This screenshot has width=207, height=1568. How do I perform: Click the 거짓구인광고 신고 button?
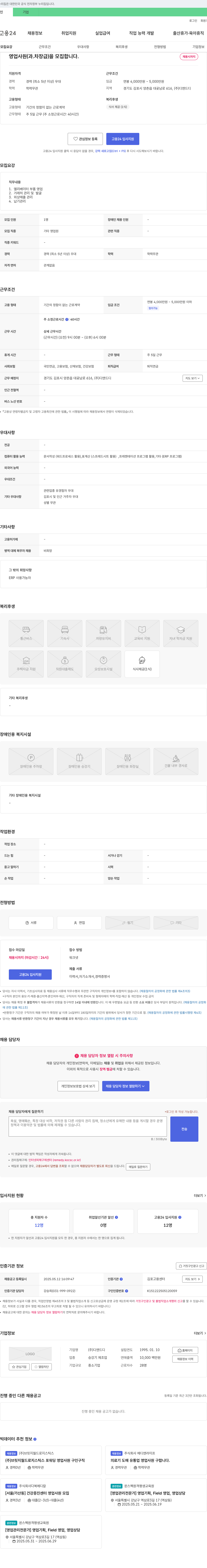[192, 1266]
